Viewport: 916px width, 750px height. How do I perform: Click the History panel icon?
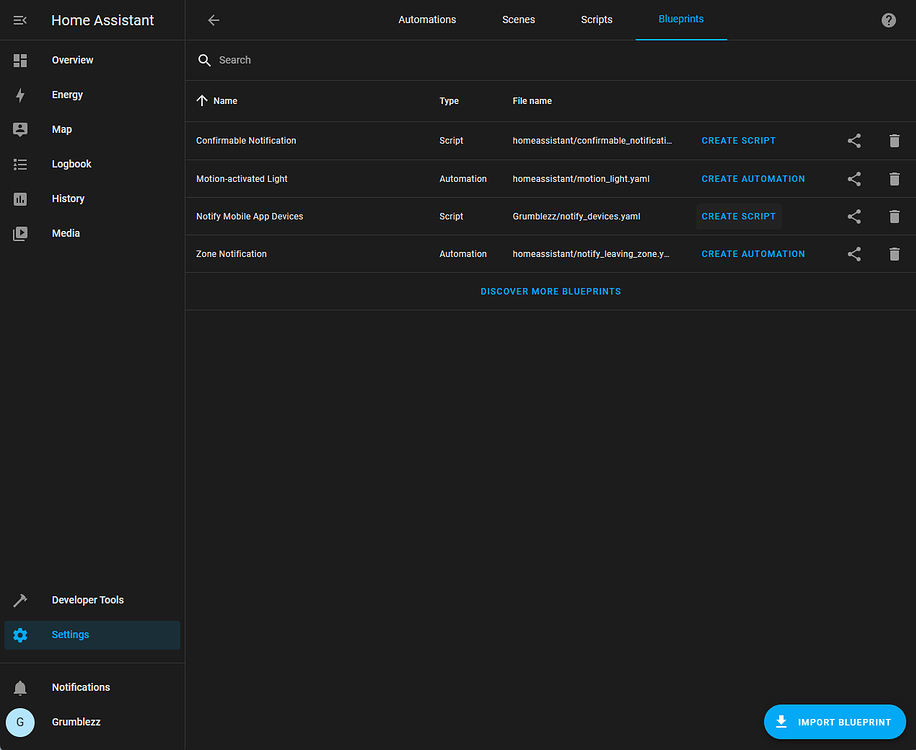click(20, 198)
